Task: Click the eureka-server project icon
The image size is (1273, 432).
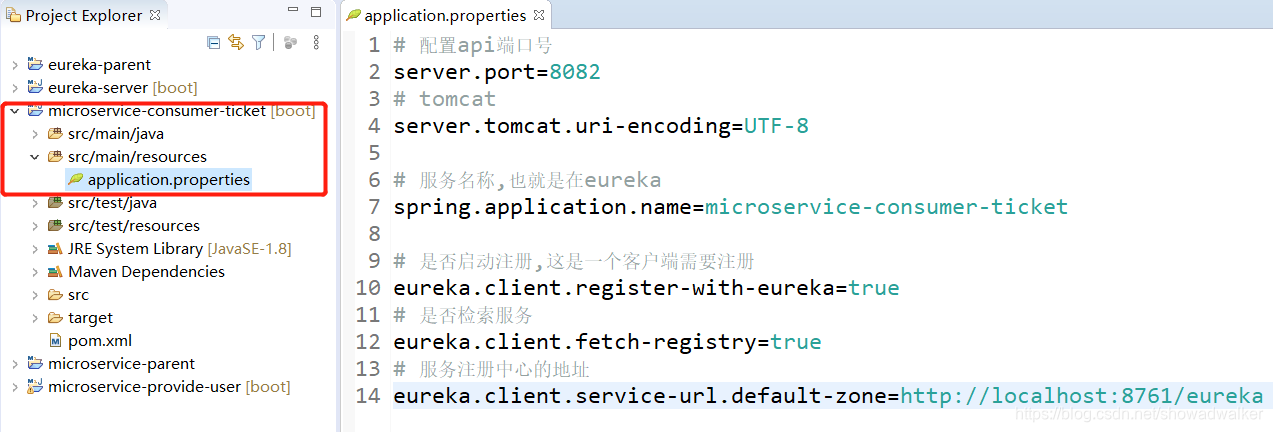Action: [35, 88]
